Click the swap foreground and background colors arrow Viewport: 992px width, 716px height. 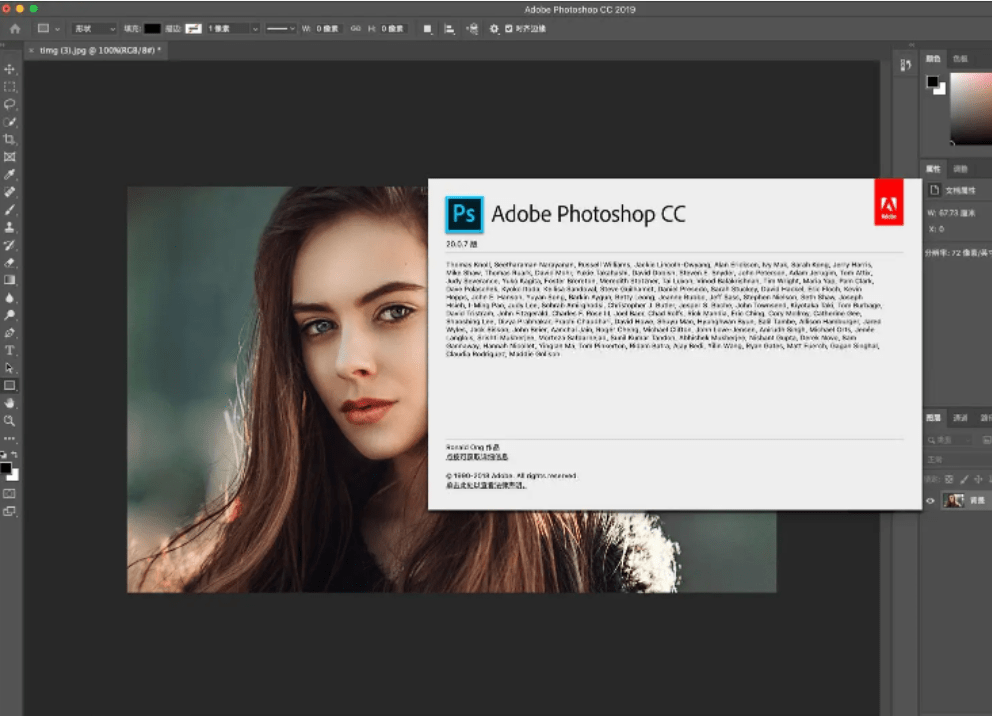[x=15, y=454]
